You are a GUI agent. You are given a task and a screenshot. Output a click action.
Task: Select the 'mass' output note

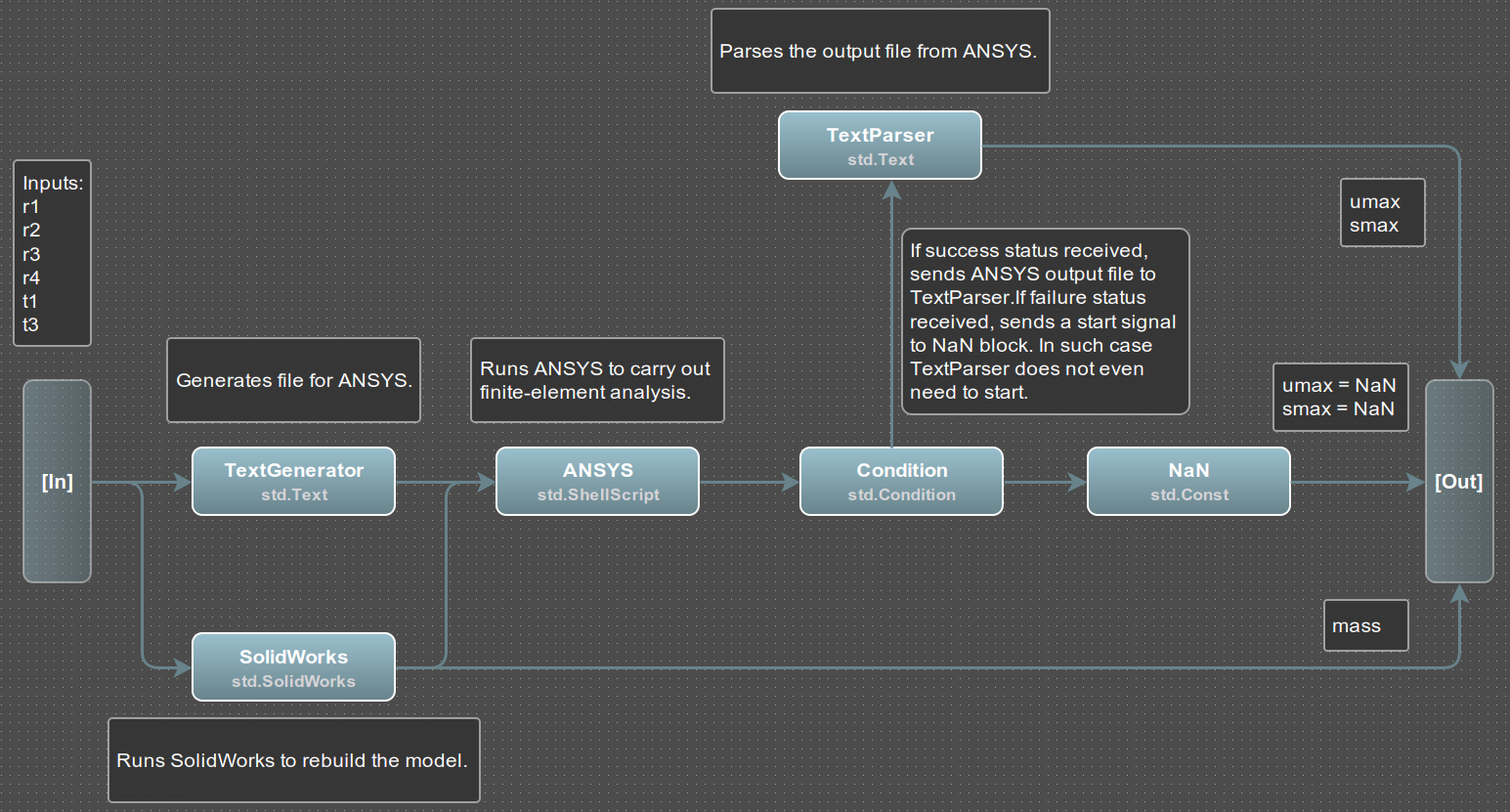1365,625
